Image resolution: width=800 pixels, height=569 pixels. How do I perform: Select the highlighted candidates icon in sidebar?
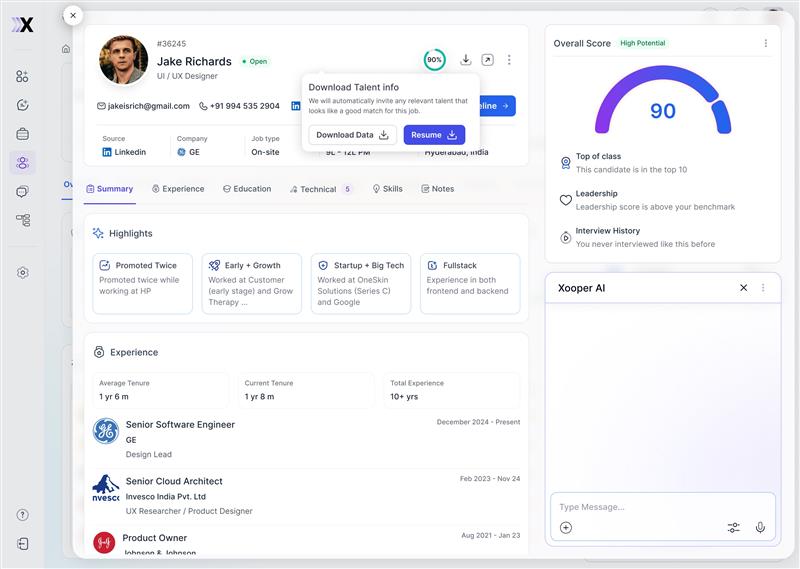(x=22, y=163)
